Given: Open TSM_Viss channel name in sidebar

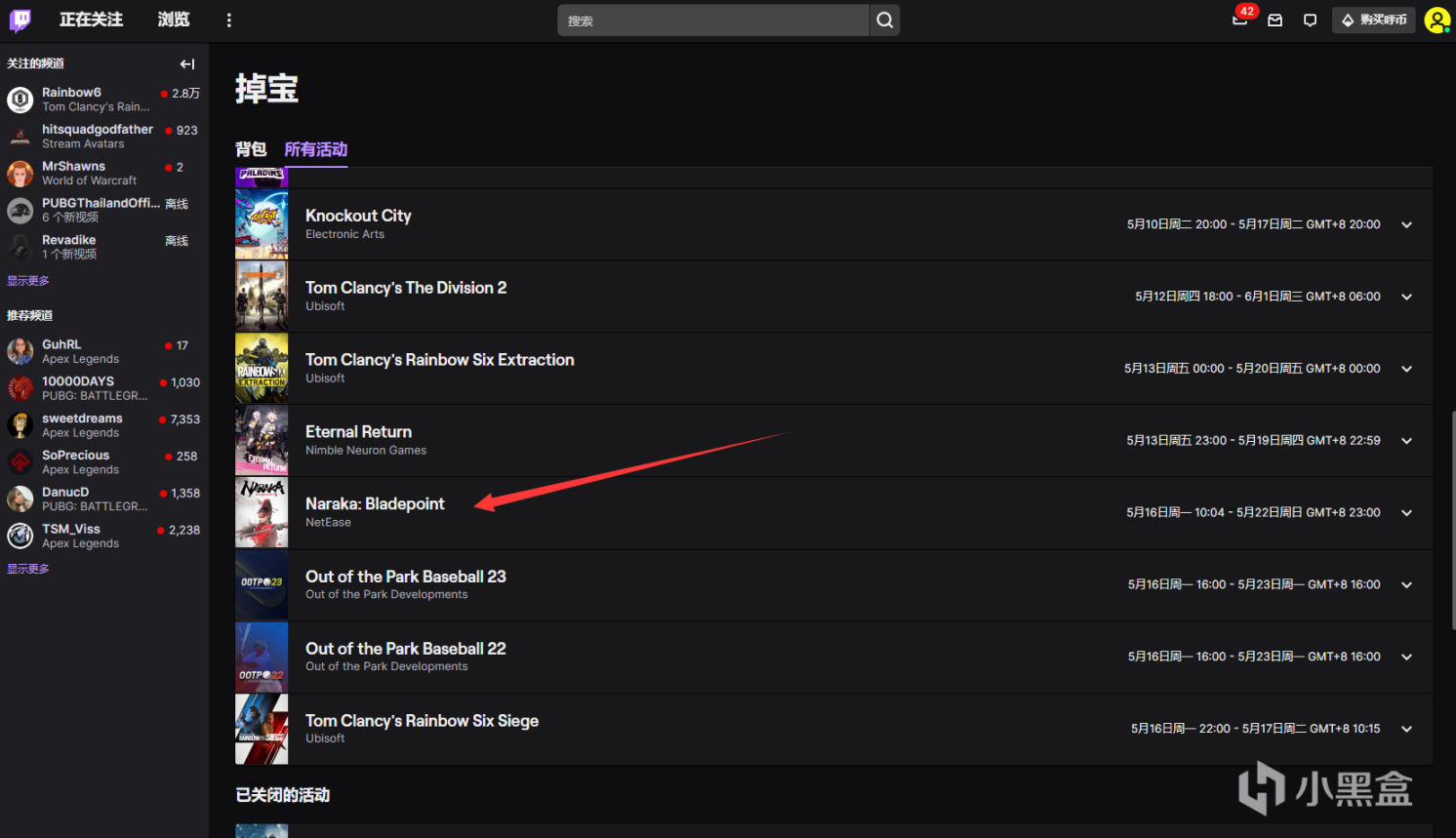Looking at the screenshot, I should (71, 530).
